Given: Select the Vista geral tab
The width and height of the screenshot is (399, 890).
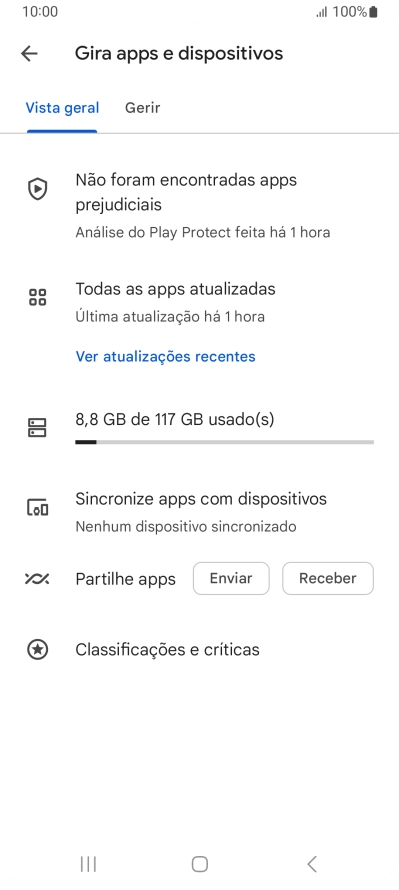Looking at the screenshot, I should click(62, 108).
